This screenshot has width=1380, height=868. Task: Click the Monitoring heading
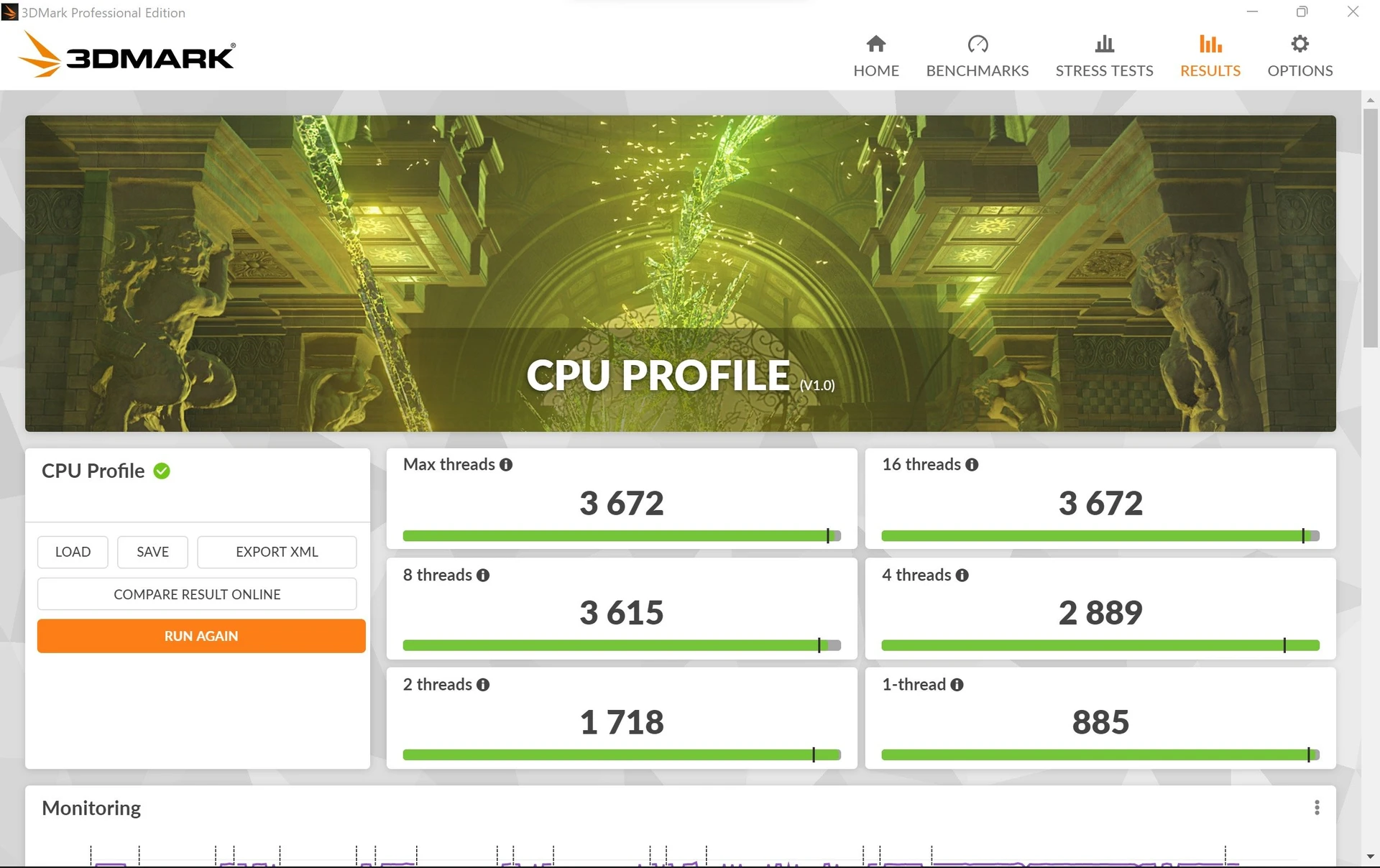tap(91, 808)
